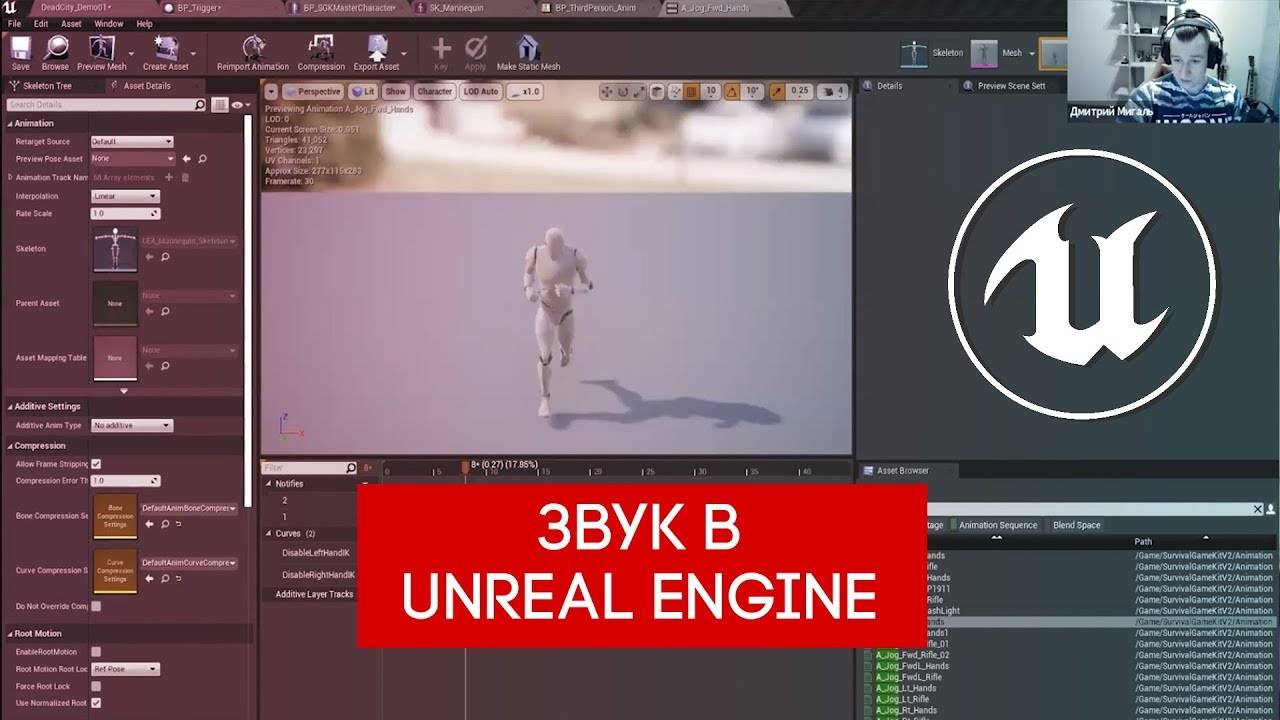Browse to Preview Pose Asset magnifier icon
This screenshot has height=720, width=1280.
coord(202,159)
